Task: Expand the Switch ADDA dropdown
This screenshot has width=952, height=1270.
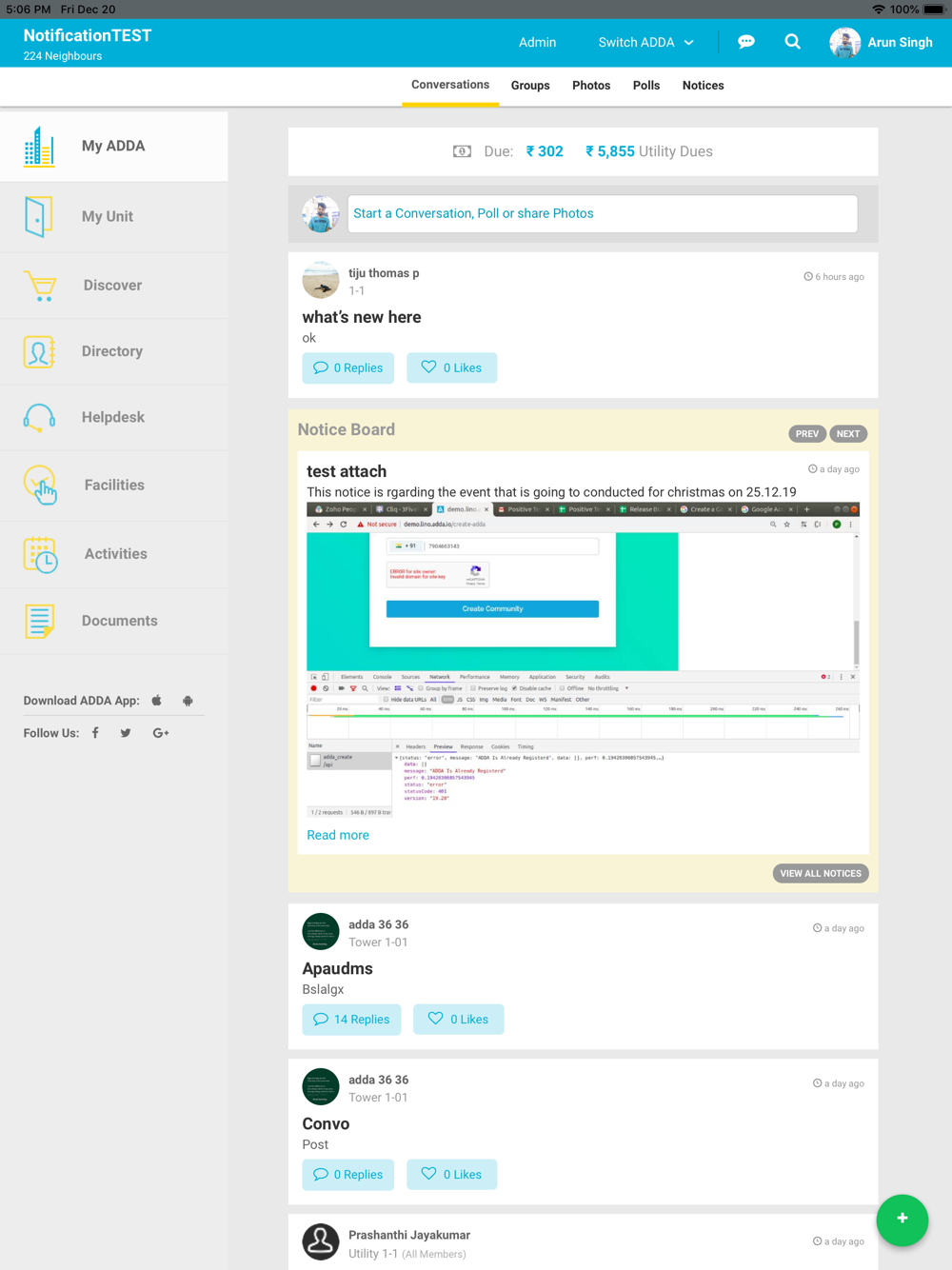Action: 646,43
